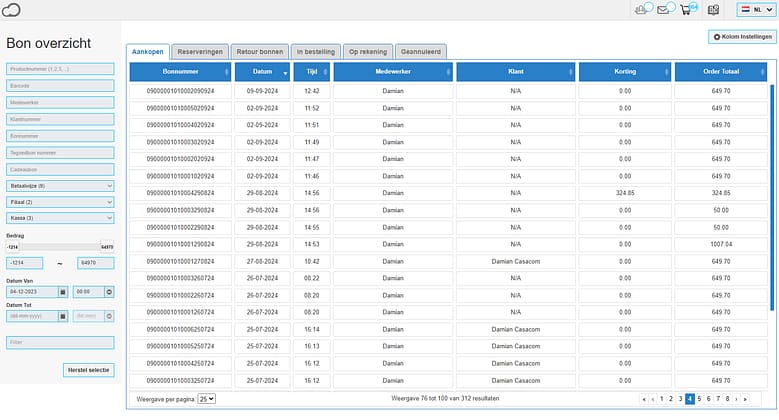Open calendar picker for Datum Tot
This screenshot has width=779, height=420.
tap(63, 316)
